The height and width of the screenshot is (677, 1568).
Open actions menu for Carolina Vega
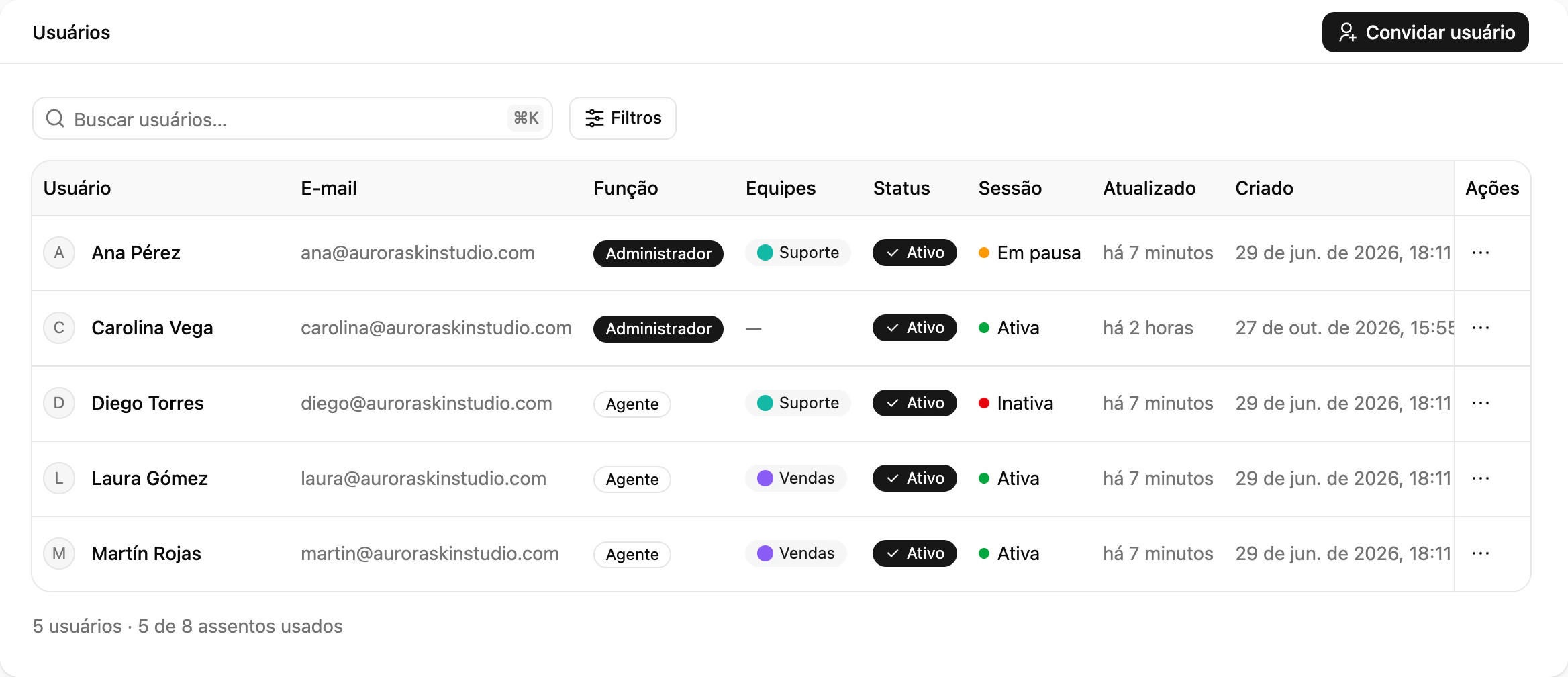(x=1480, y=328)
